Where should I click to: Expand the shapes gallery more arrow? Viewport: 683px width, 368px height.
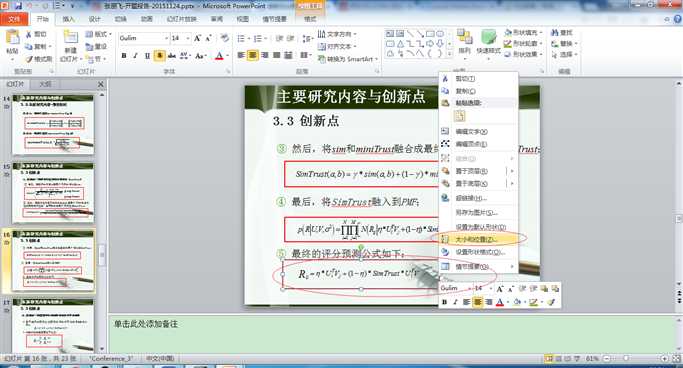(450, 54)
